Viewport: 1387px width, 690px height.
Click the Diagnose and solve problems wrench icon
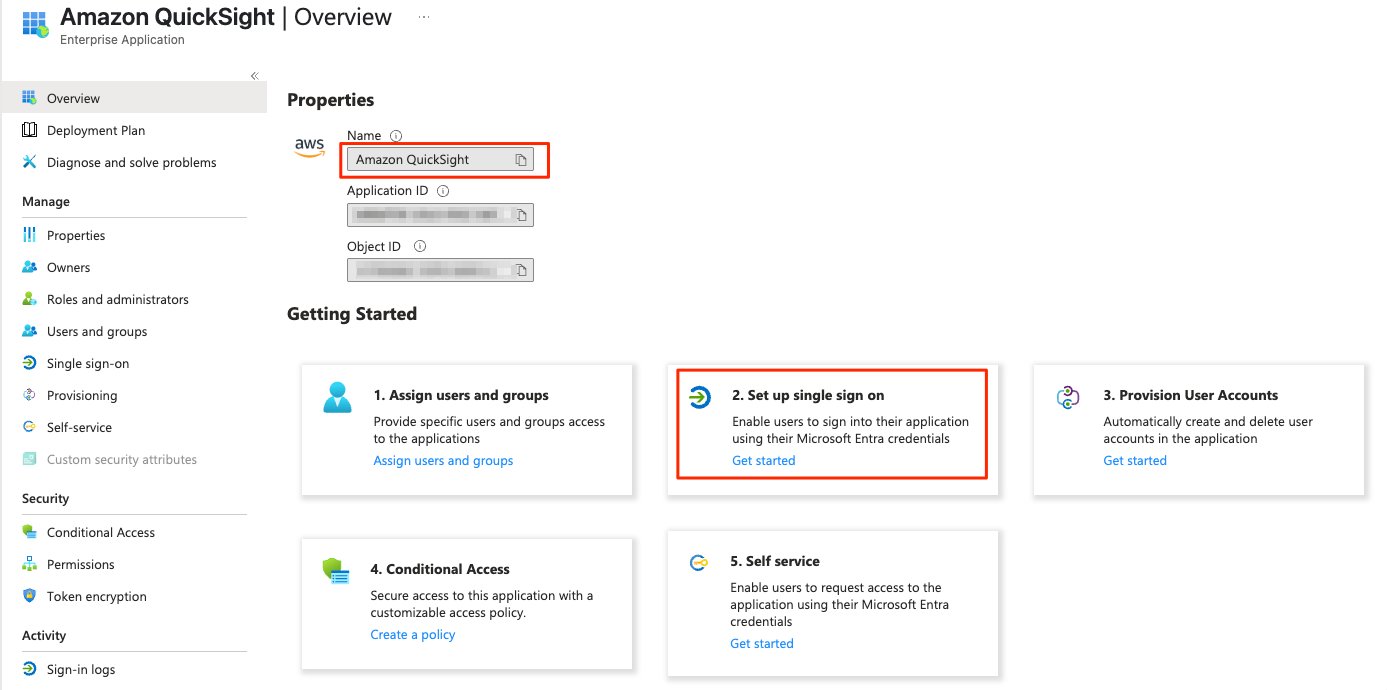29,162
